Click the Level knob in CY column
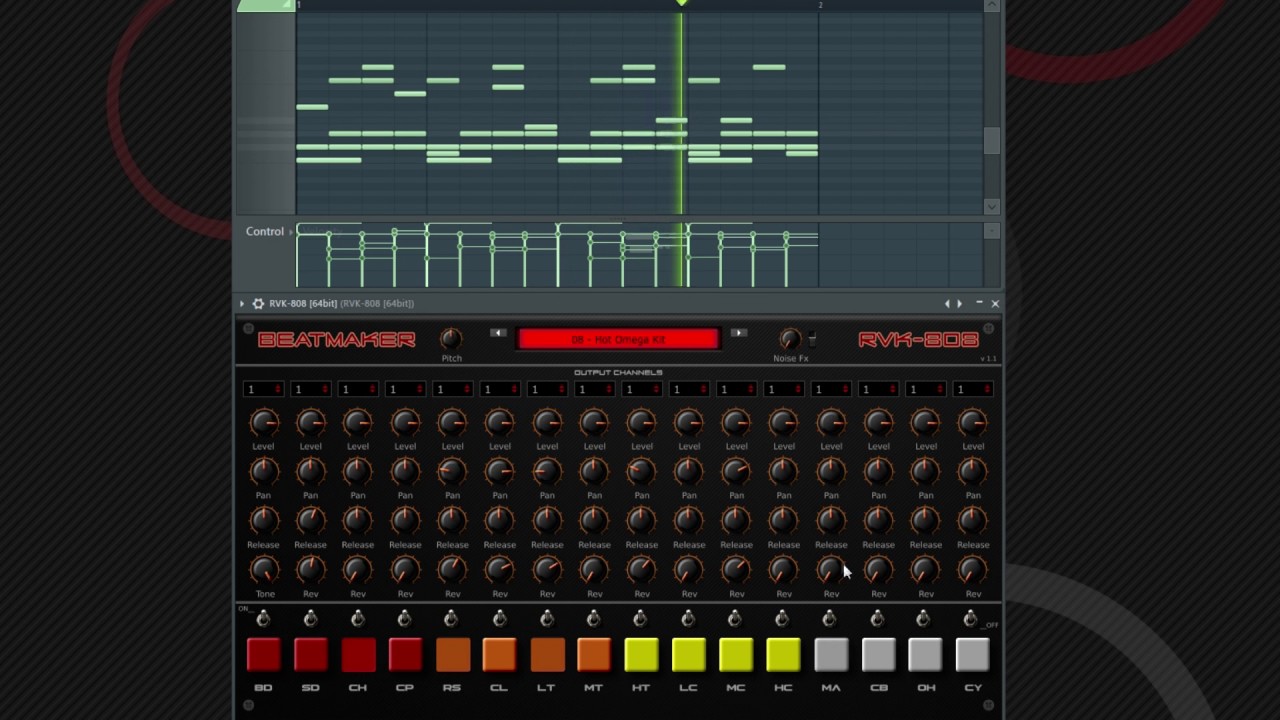 click(973, 422)
